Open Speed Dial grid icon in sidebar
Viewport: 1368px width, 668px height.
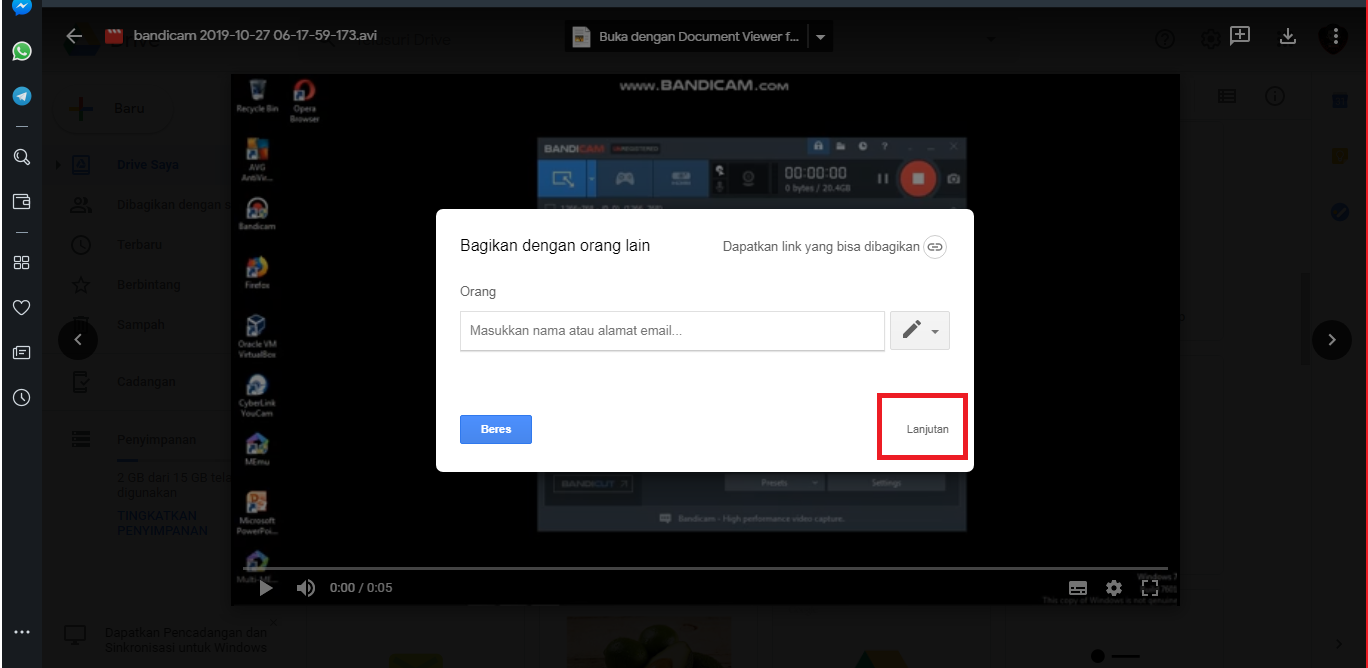click(21, 262)
